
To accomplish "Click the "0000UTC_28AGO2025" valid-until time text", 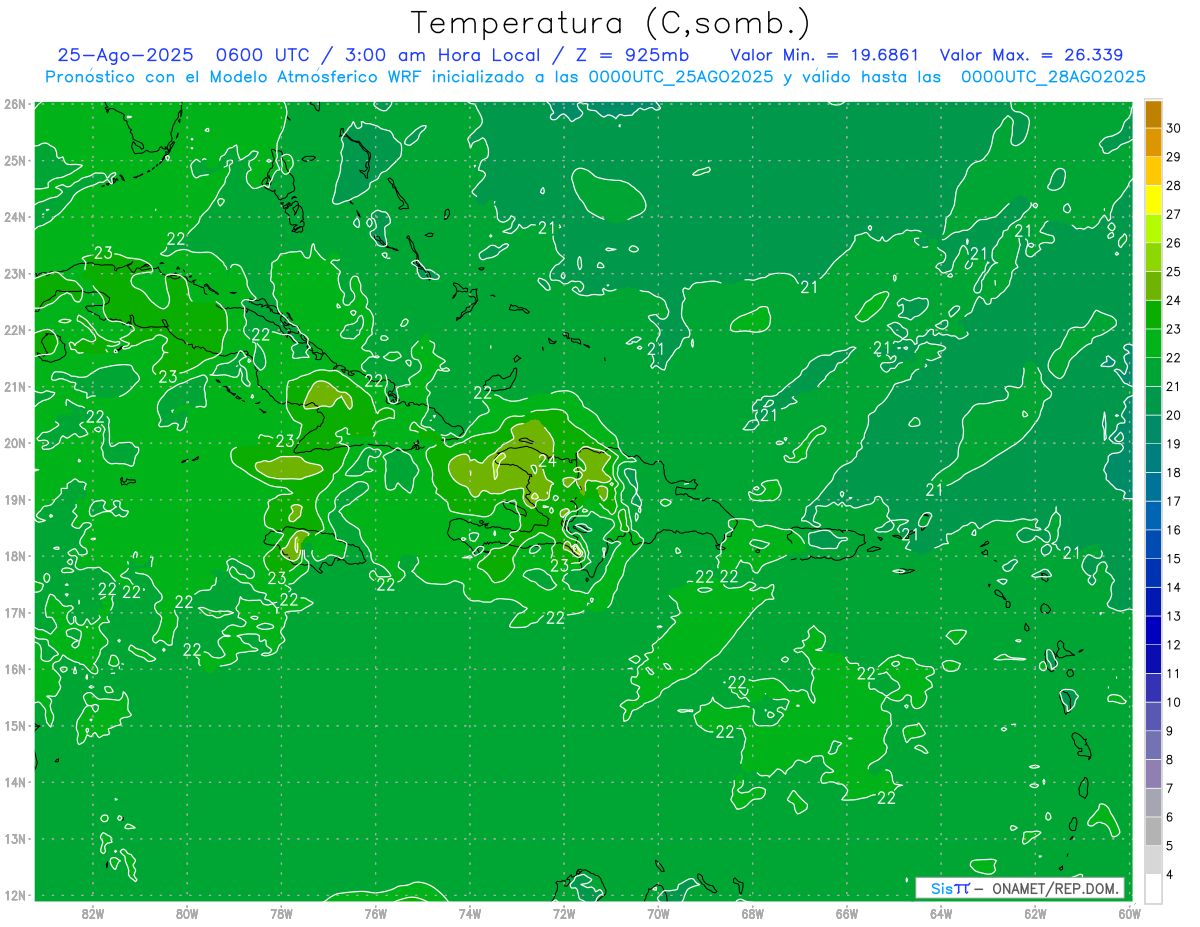I will click(x=1053, y=77).
